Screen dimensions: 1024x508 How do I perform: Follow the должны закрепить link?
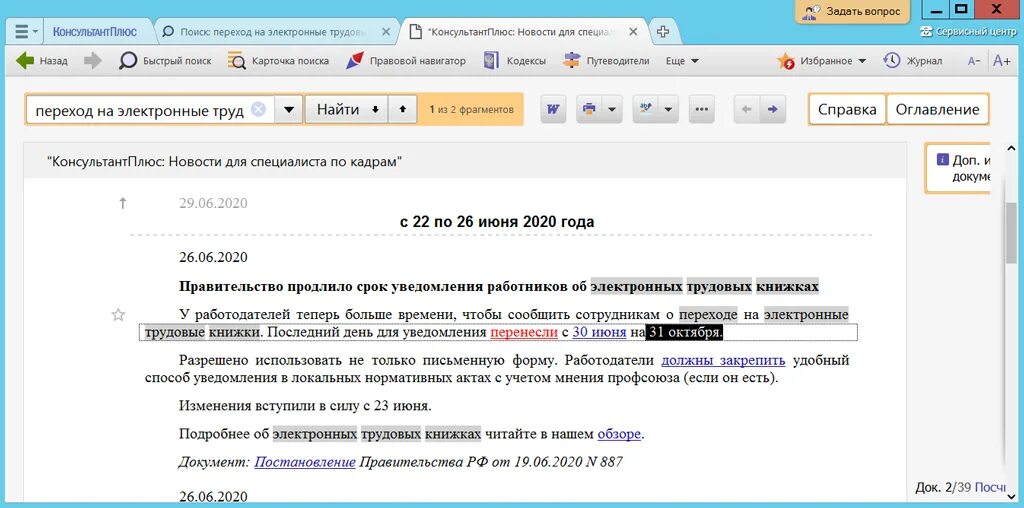tap(723, 360)
